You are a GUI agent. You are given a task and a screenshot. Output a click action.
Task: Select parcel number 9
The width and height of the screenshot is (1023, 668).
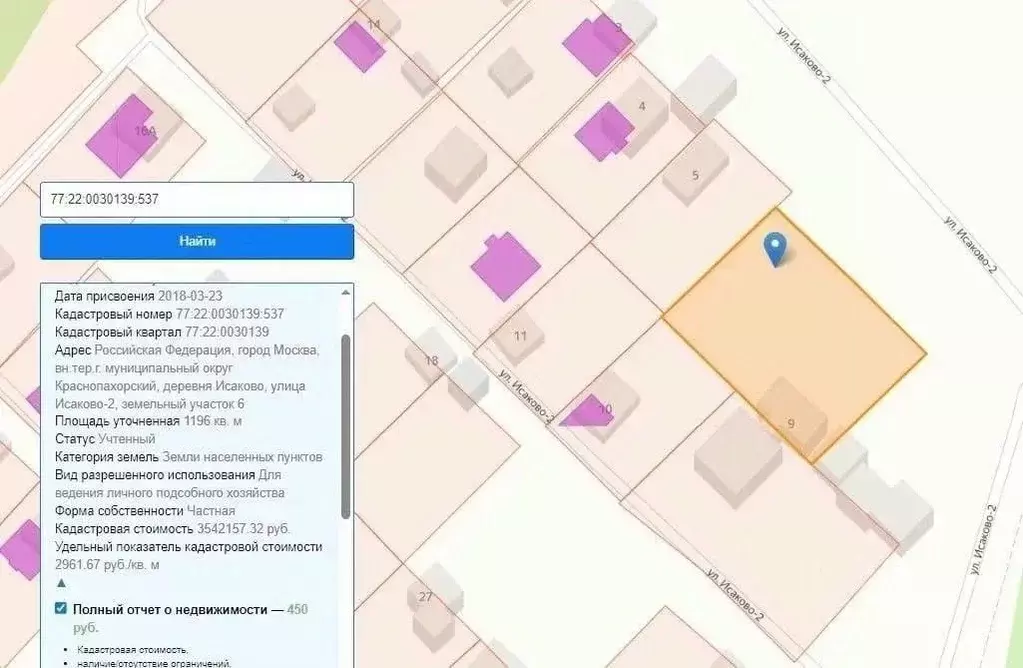[790, 424]
